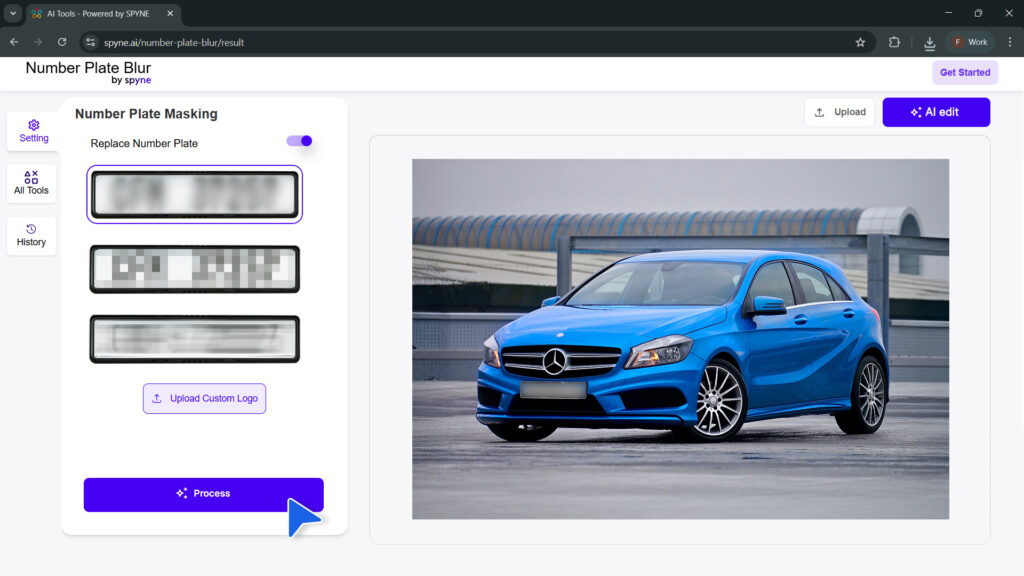
Task: Click the Number Plate Masking heading
Action: tap(146, 114)
